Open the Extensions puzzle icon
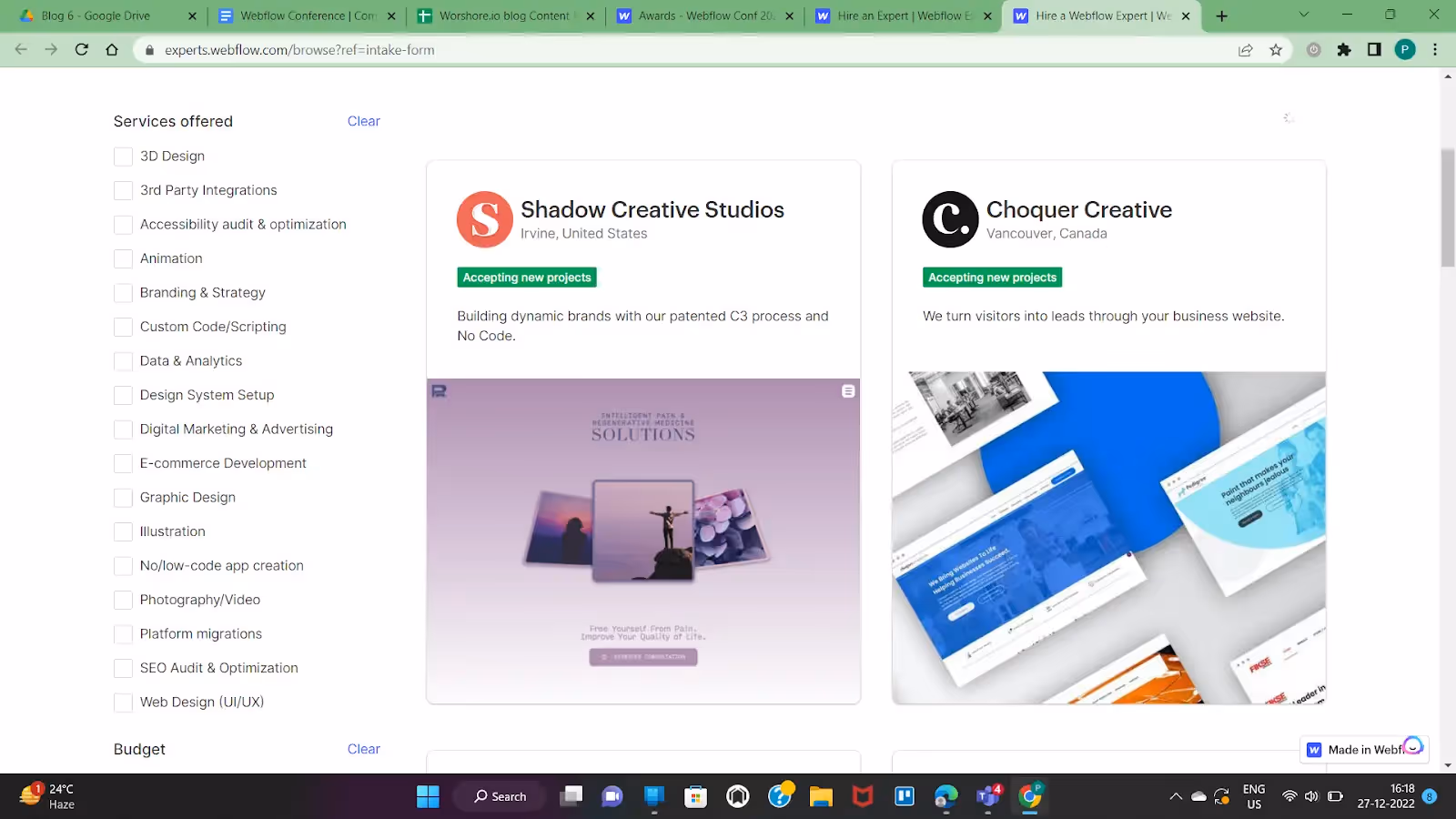 (x=1344, y=50)
